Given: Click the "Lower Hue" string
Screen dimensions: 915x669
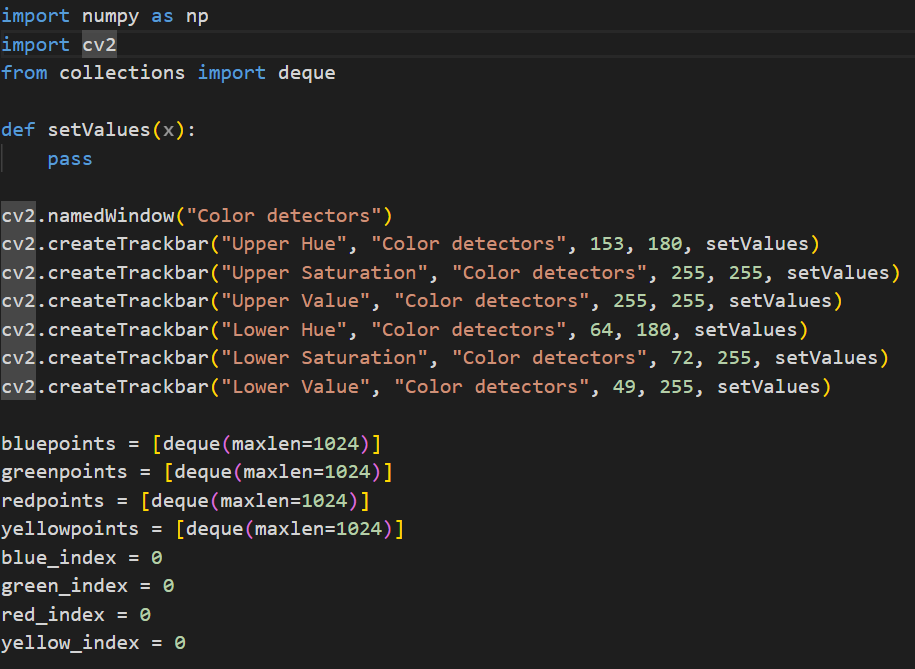Looking at the screenshot, I should (284, 330).
